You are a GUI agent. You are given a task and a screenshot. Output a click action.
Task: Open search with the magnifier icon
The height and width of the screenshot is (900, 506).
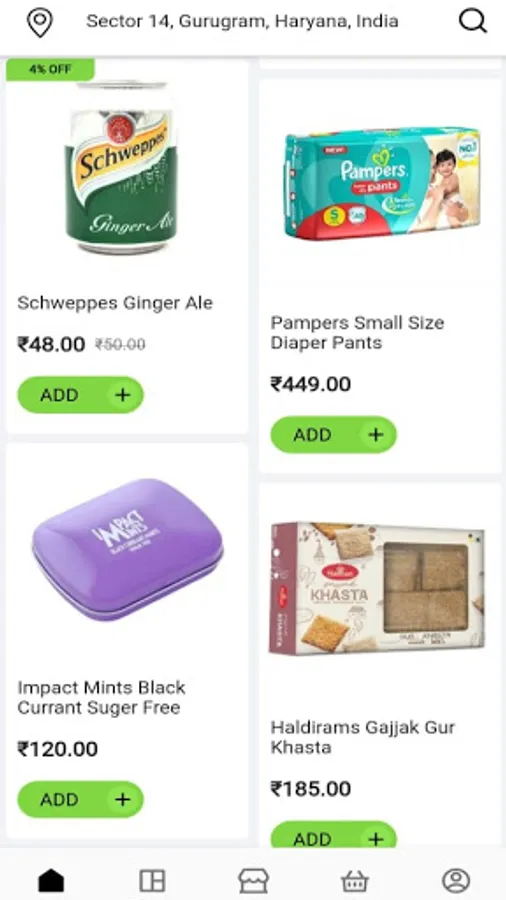[473, 22]
